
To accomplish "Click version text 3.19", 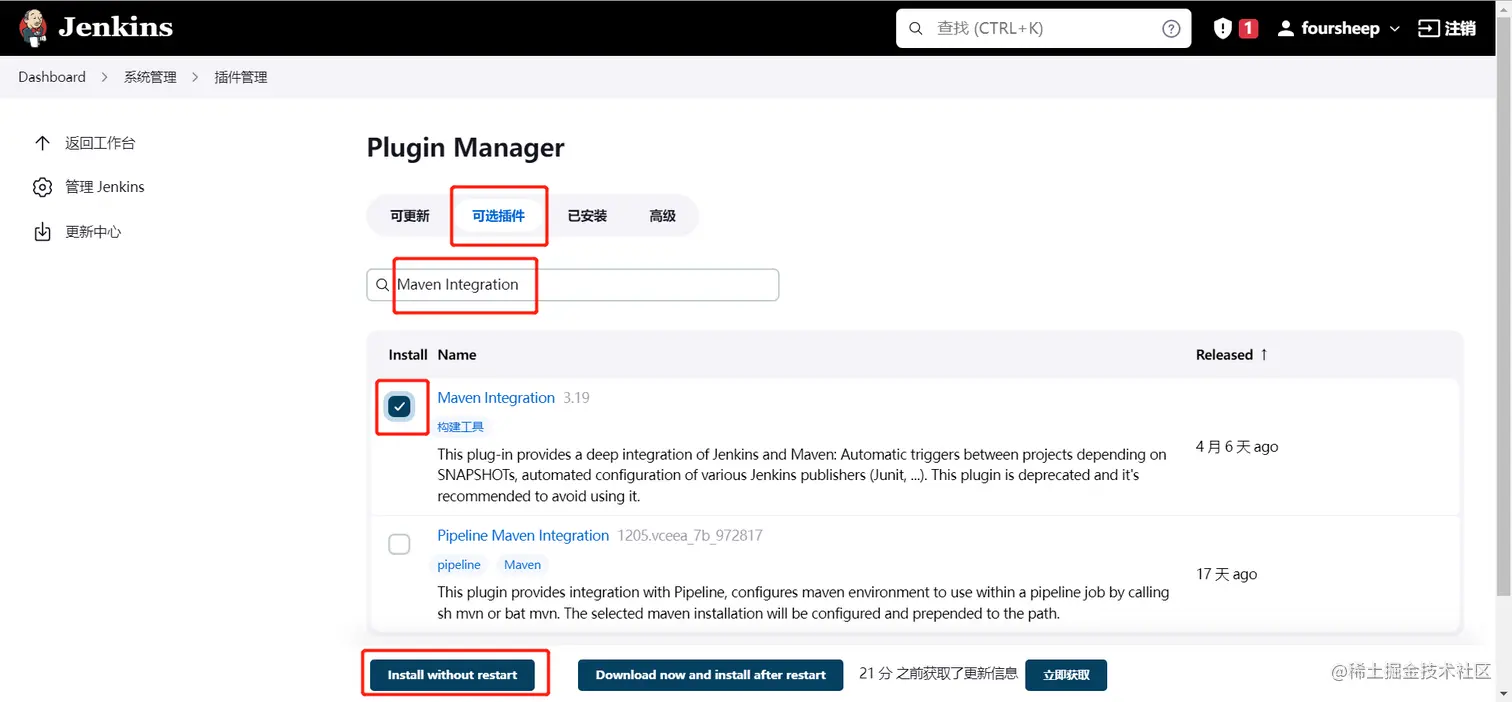I will coord(576,398).
